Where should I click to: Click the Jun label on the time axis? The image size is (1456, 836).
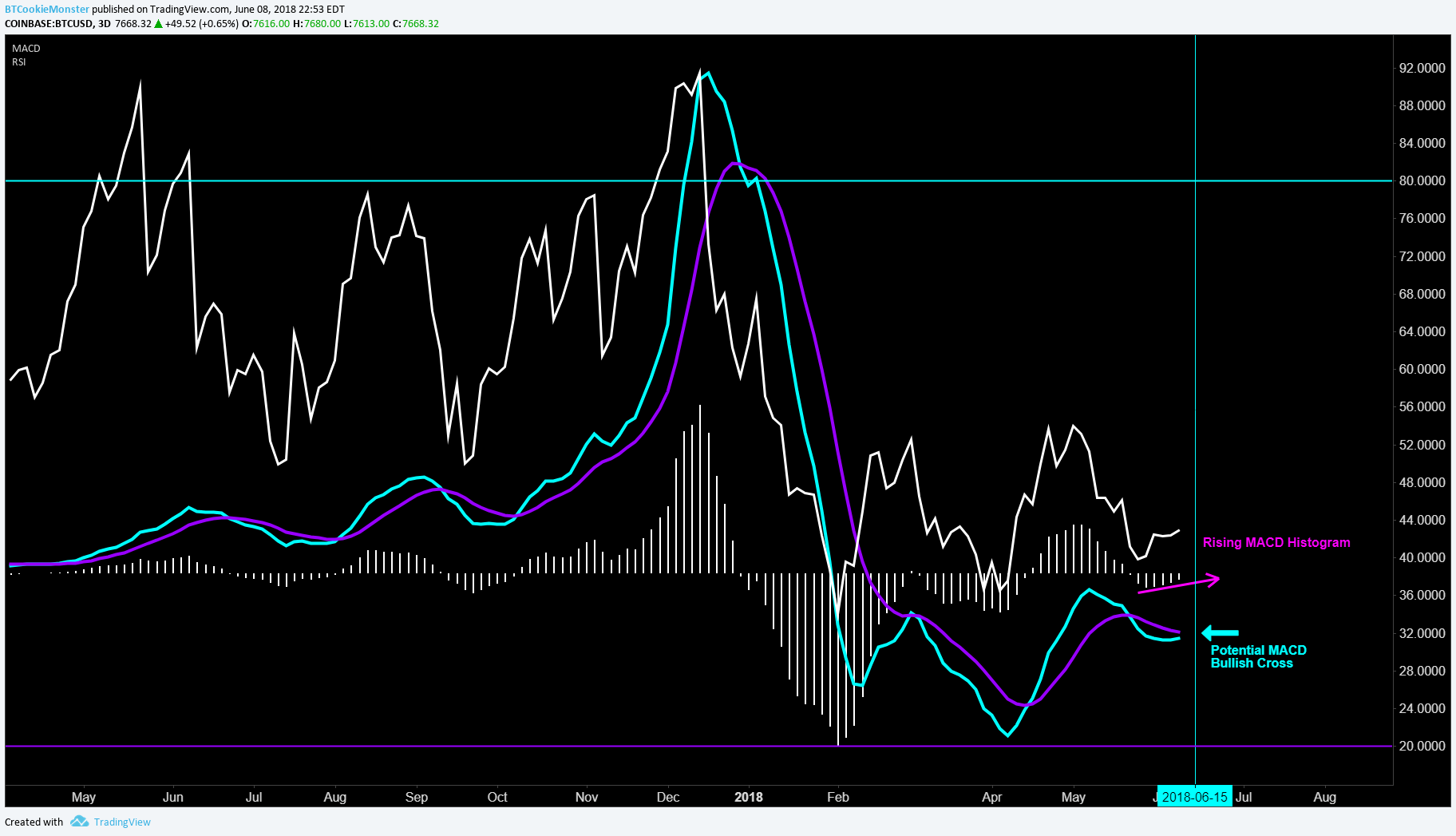pyautogui.click(x=173, y=797)
